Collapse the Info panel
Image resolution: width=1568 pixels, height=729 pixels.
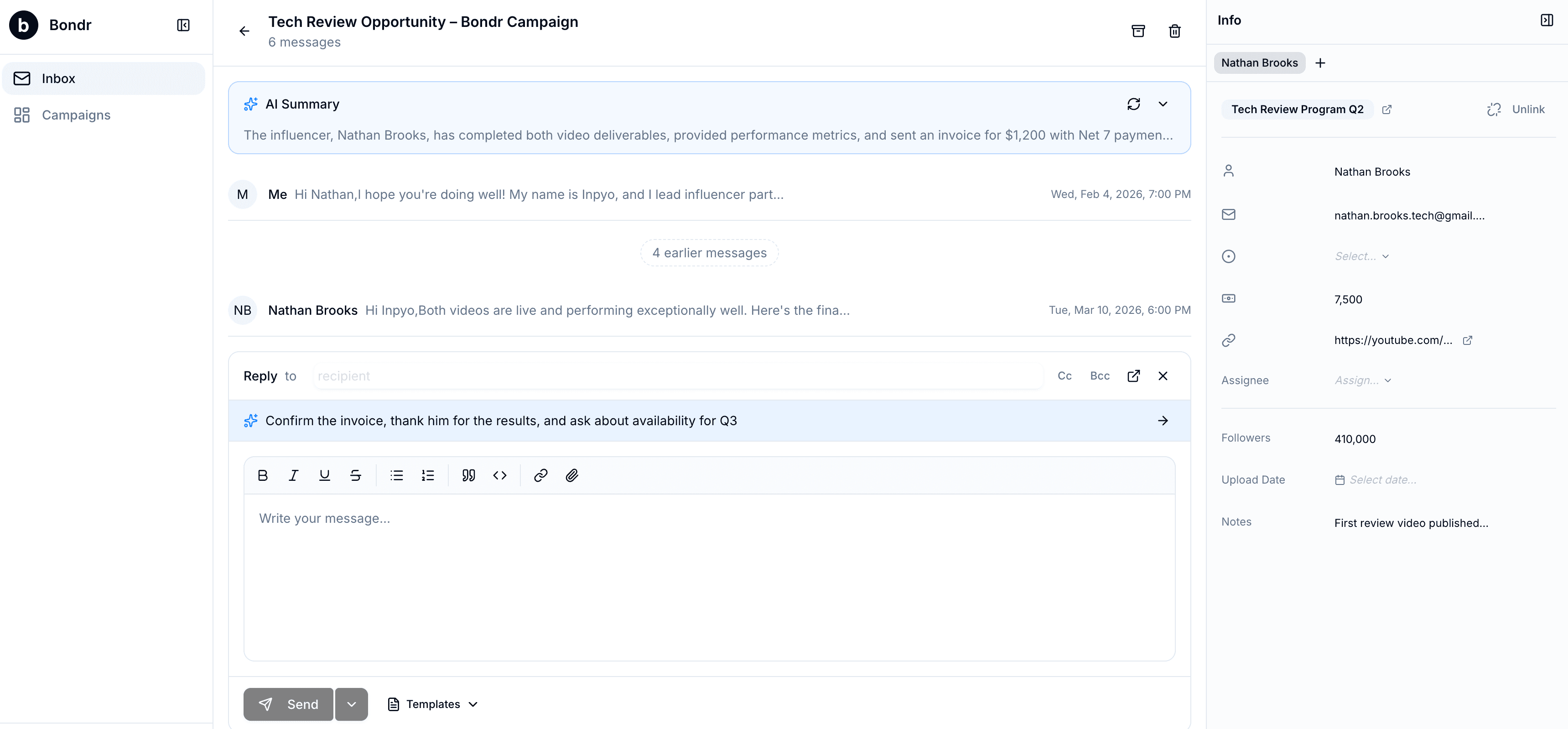pyautogui.click(x=1547, y=20)
